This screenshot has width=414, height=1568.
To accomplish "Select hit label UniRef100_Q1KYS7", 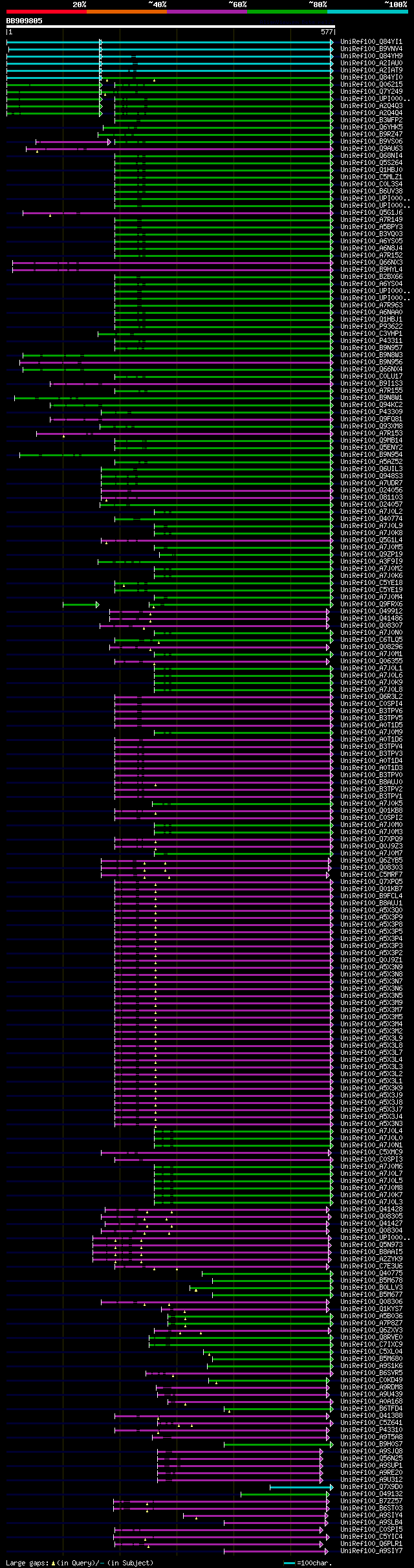I will 371,1309.
